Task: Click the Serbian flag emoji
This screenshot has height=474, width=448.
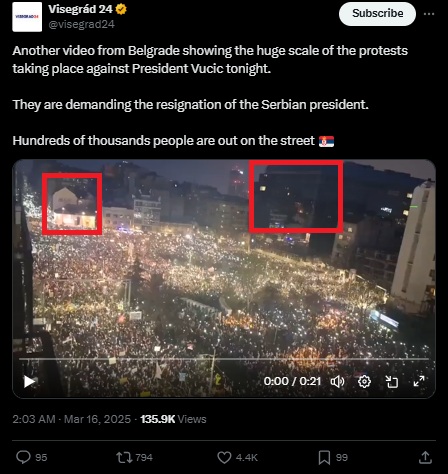Action: [326, 141]
